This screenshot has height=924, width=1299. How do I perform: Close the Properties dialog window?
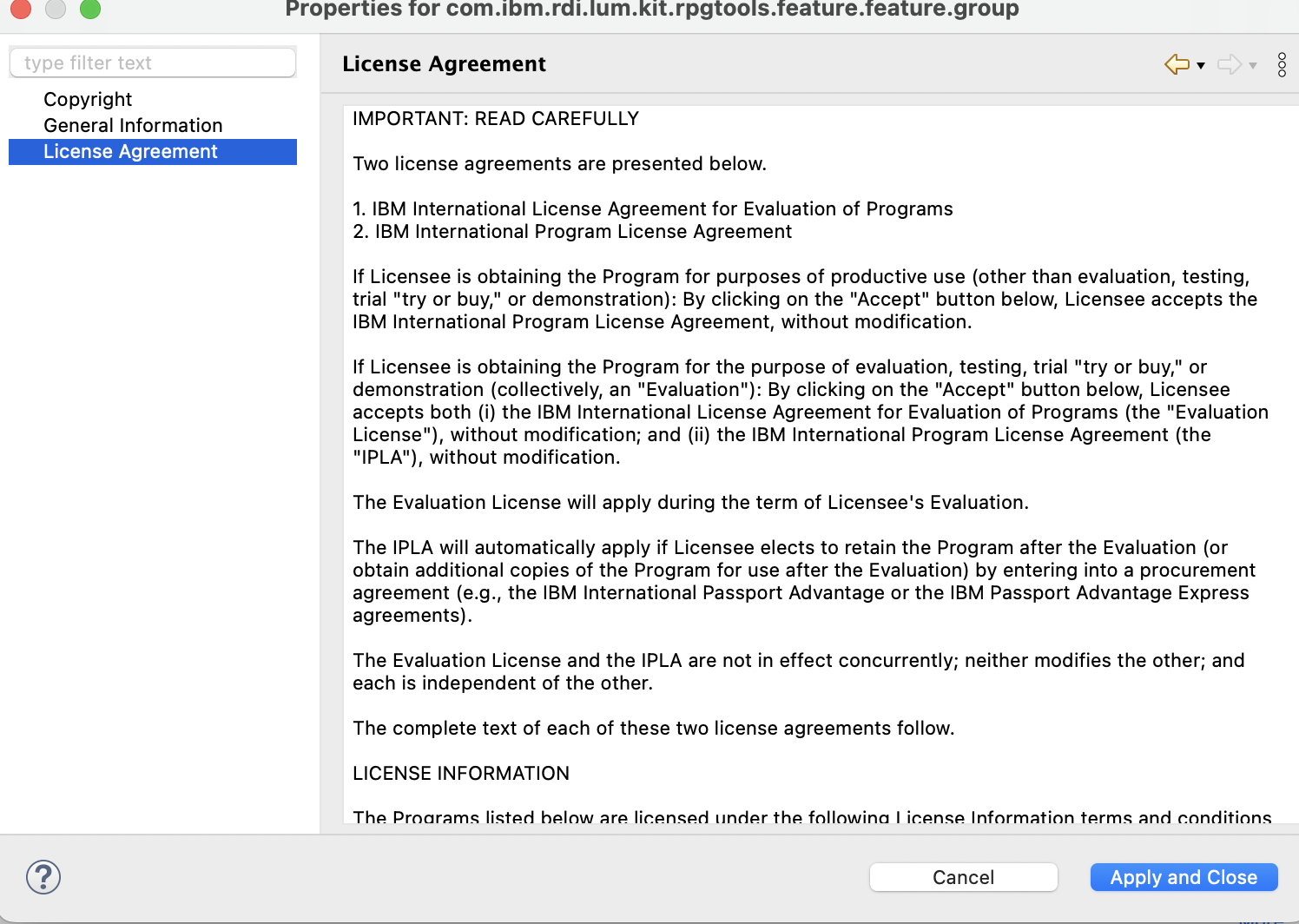click(20, 10)
